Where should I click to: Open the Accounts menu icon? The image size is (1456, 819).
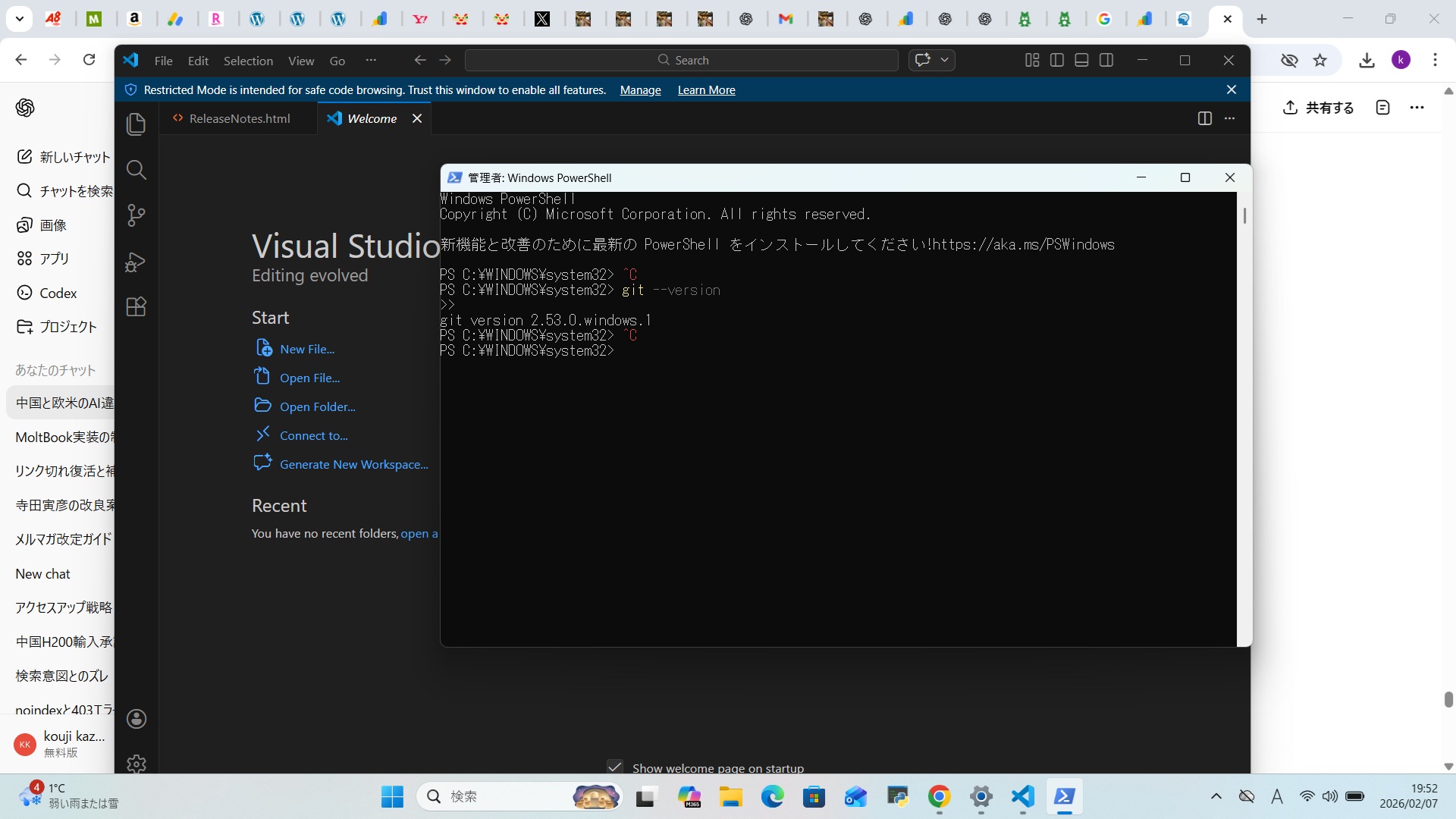point(136,719)
